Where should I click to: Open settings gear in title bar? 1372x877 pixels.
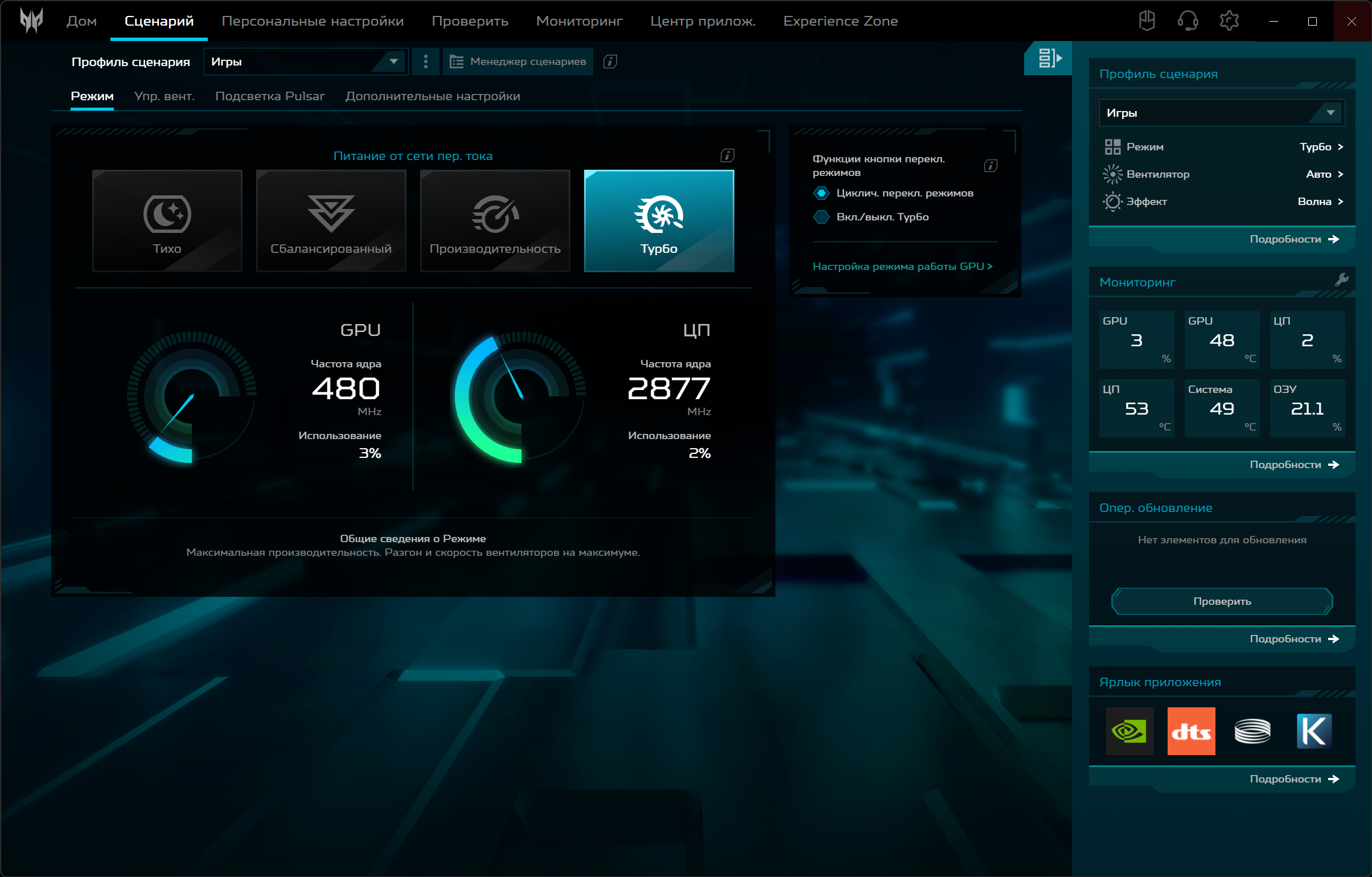pyautogui.click(x=1229, y=21)
